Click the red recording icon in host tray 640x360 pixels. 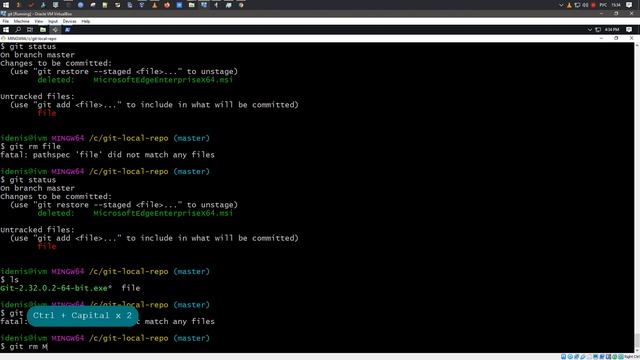point(593,5)
